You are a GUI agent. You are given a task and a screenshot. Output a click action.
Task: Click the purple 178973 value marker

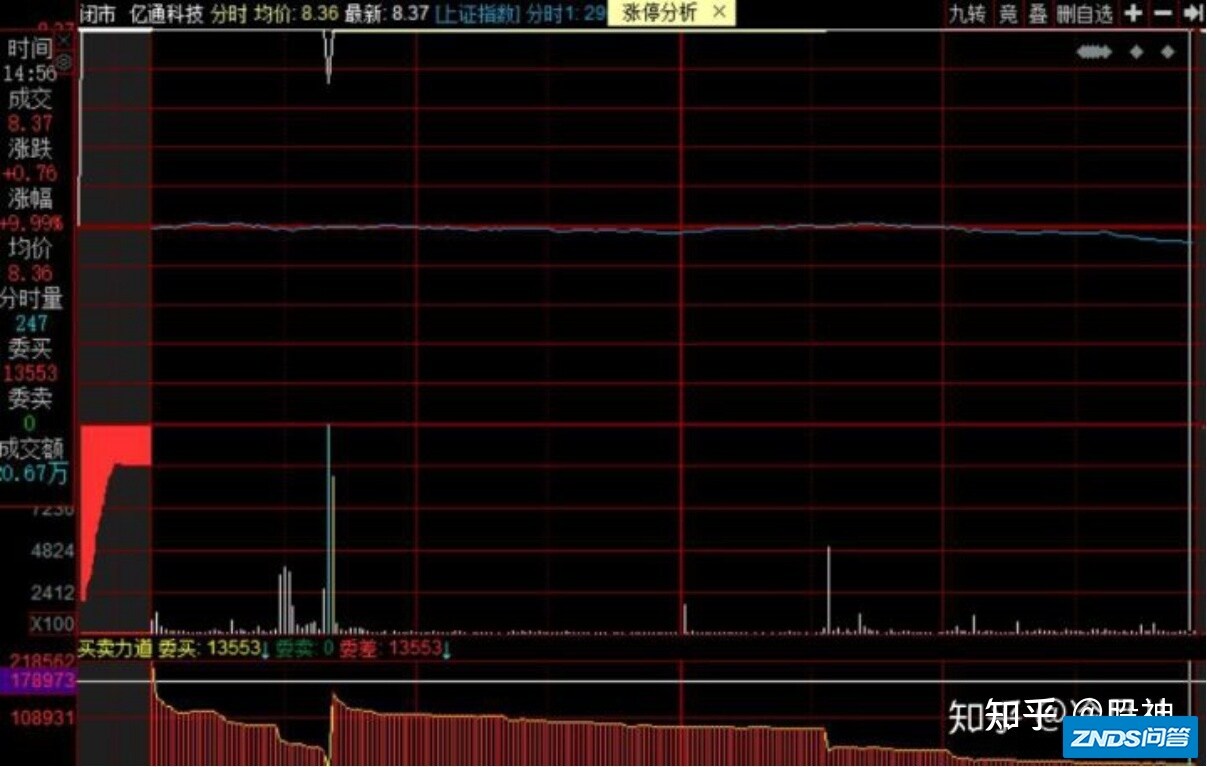coord(38,682)
